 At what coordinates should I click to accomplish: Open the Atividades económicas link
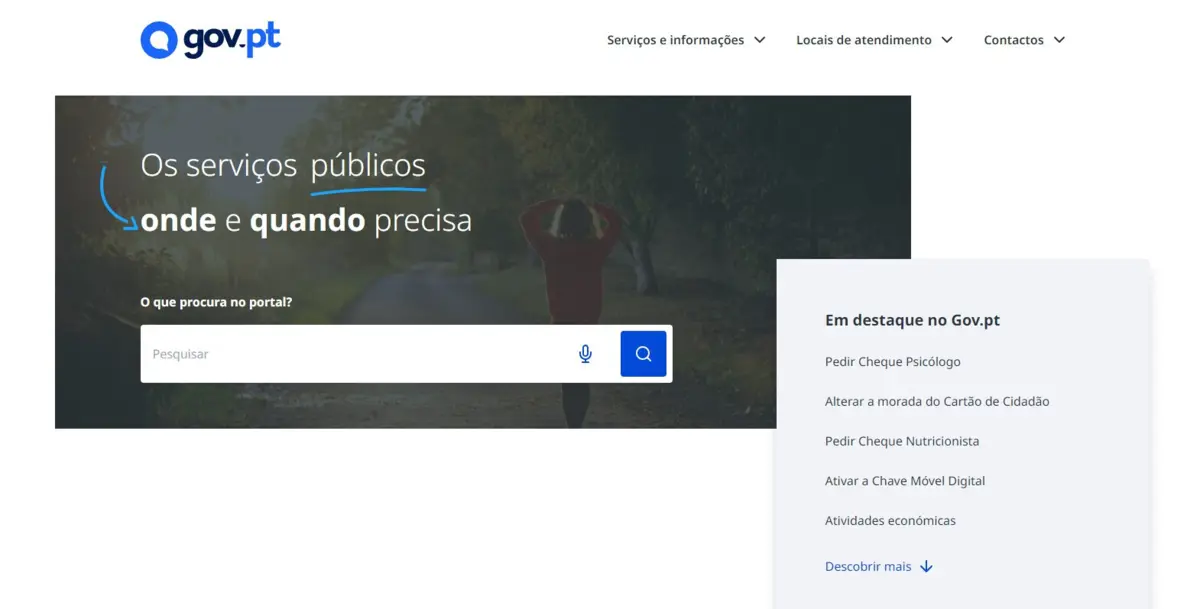click(890, 520)
